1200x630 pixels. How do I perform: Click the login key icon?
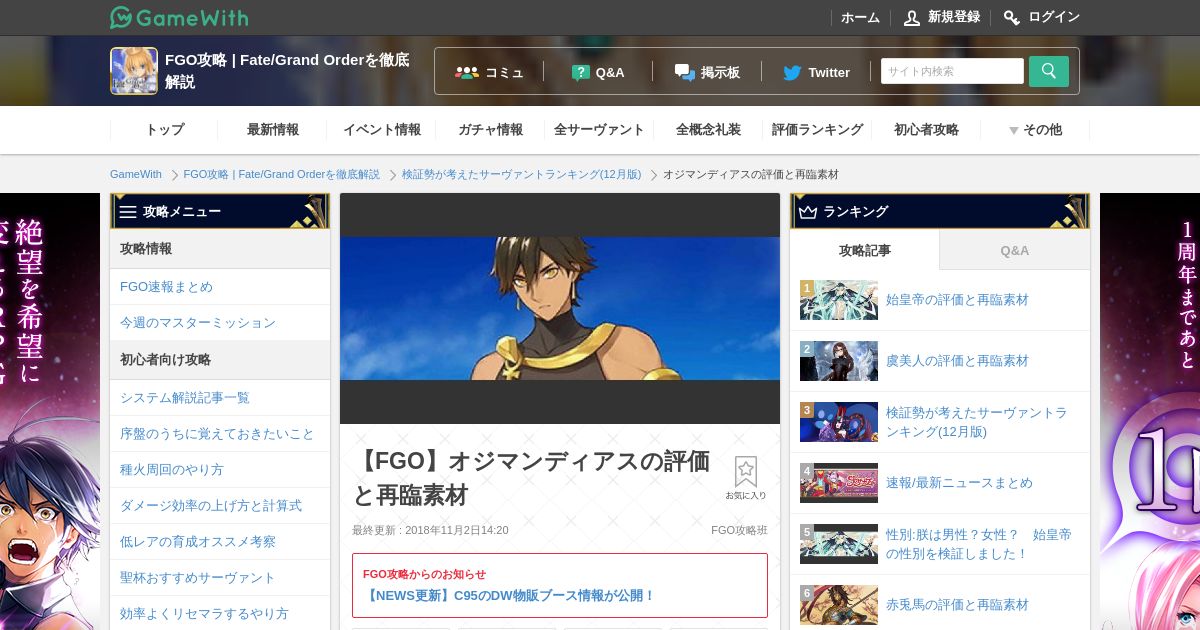click(1011, 18)
